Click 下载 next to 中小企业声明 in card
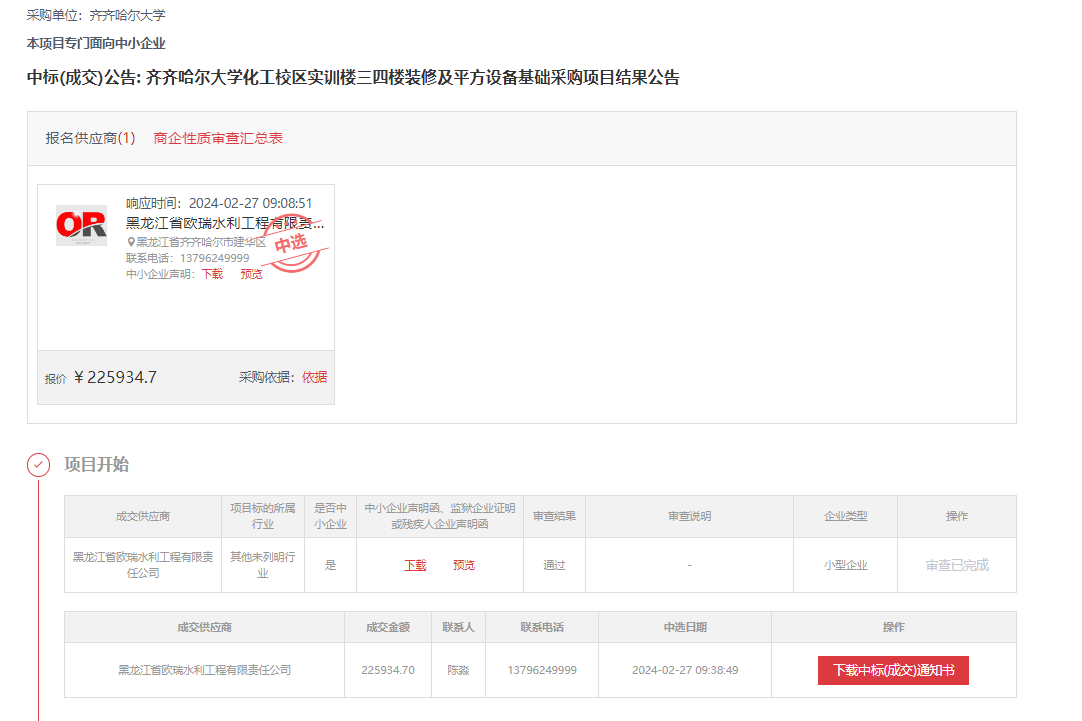The width and height of the screenshot is (1082, 721). pos(212,274)
